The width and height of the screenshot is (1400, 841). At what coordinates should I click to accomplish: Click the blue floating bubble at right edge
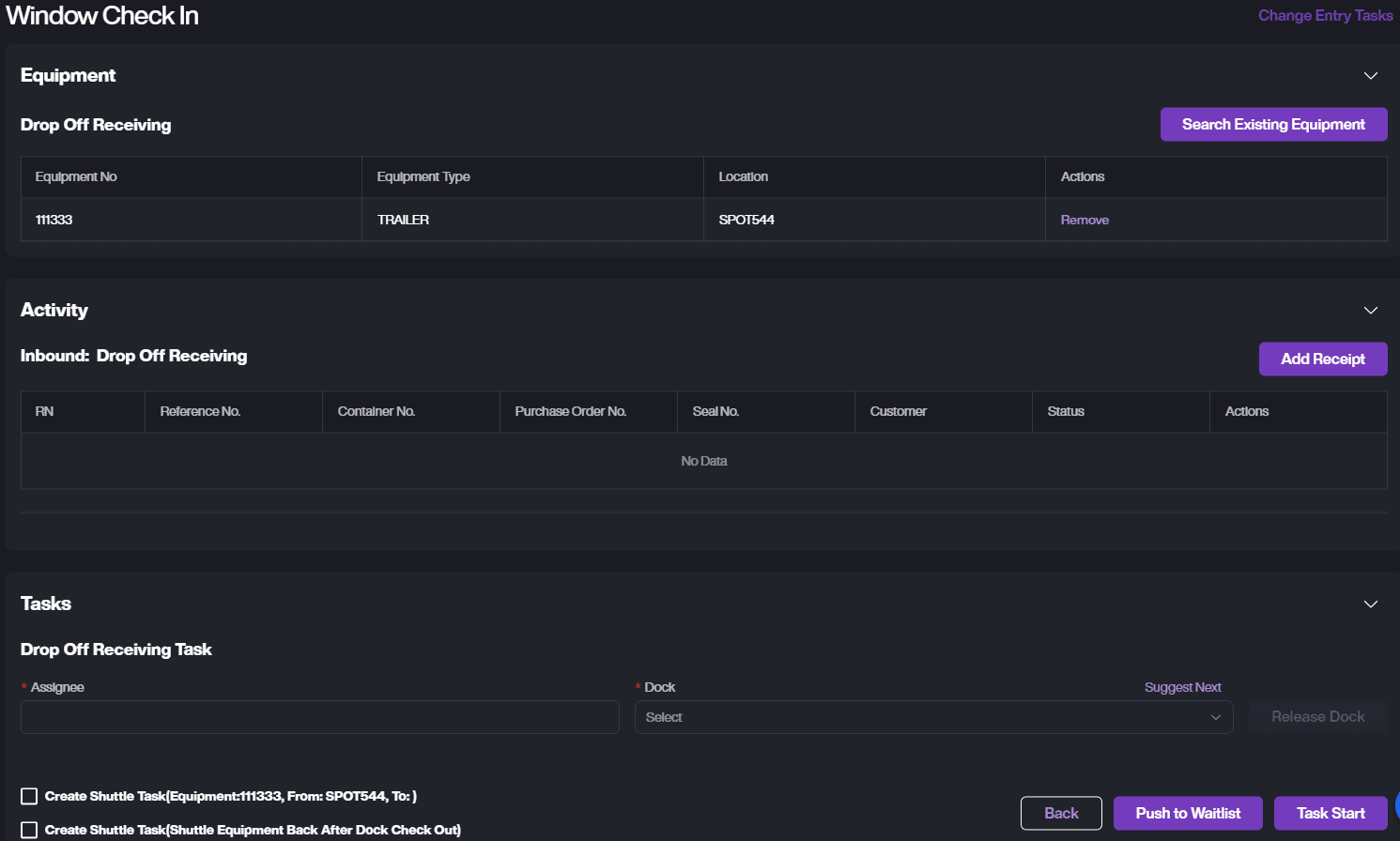tap(1396, 804)
